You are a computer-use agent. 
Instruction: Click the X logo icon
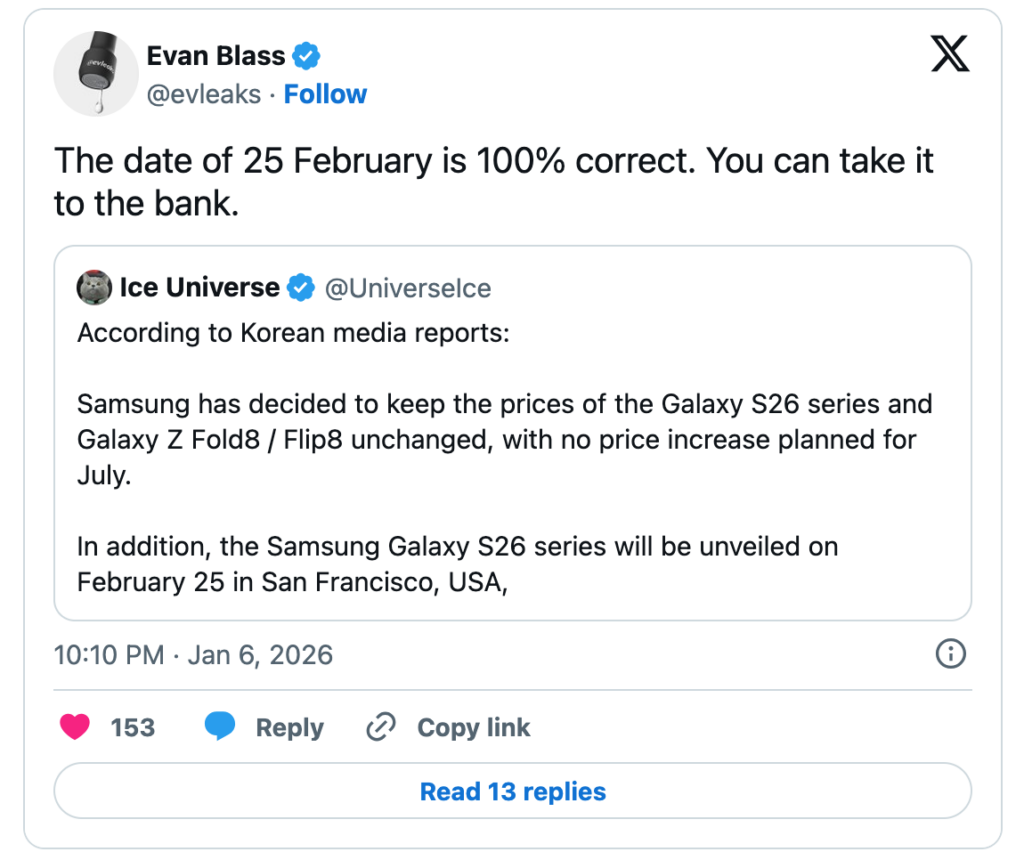pos(949,54)
